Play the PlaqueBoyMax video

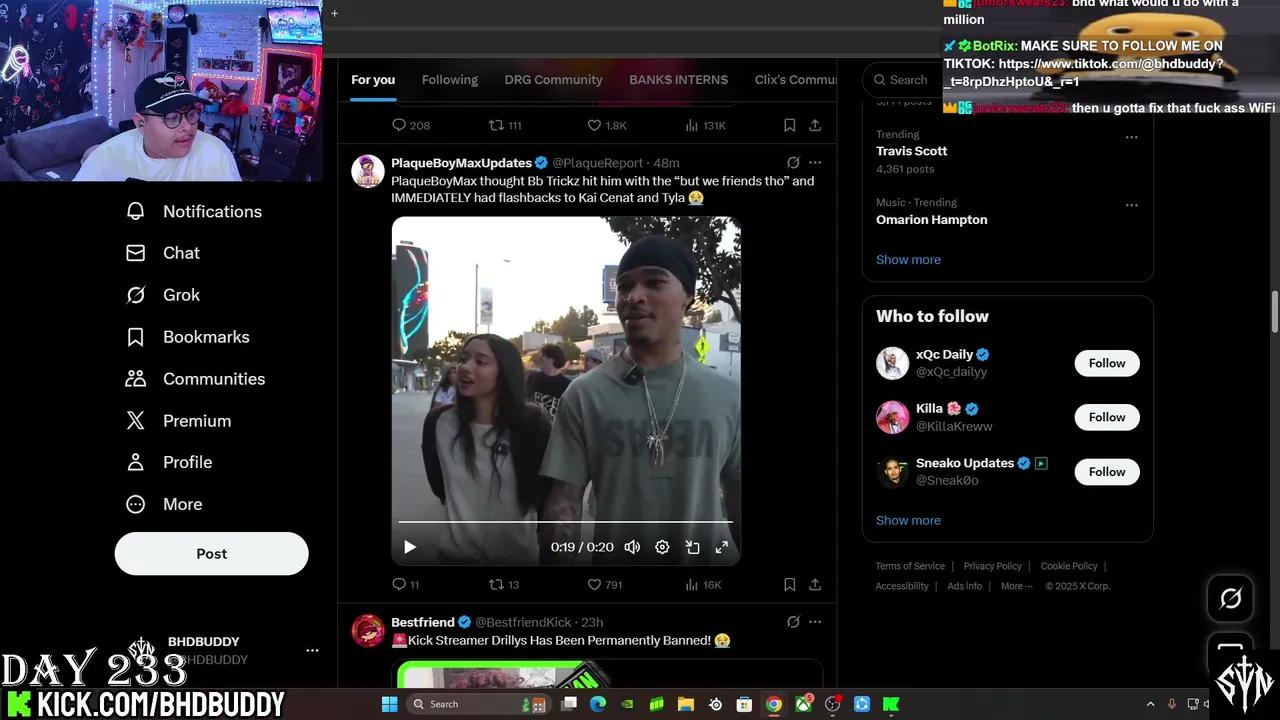(409, 547)
